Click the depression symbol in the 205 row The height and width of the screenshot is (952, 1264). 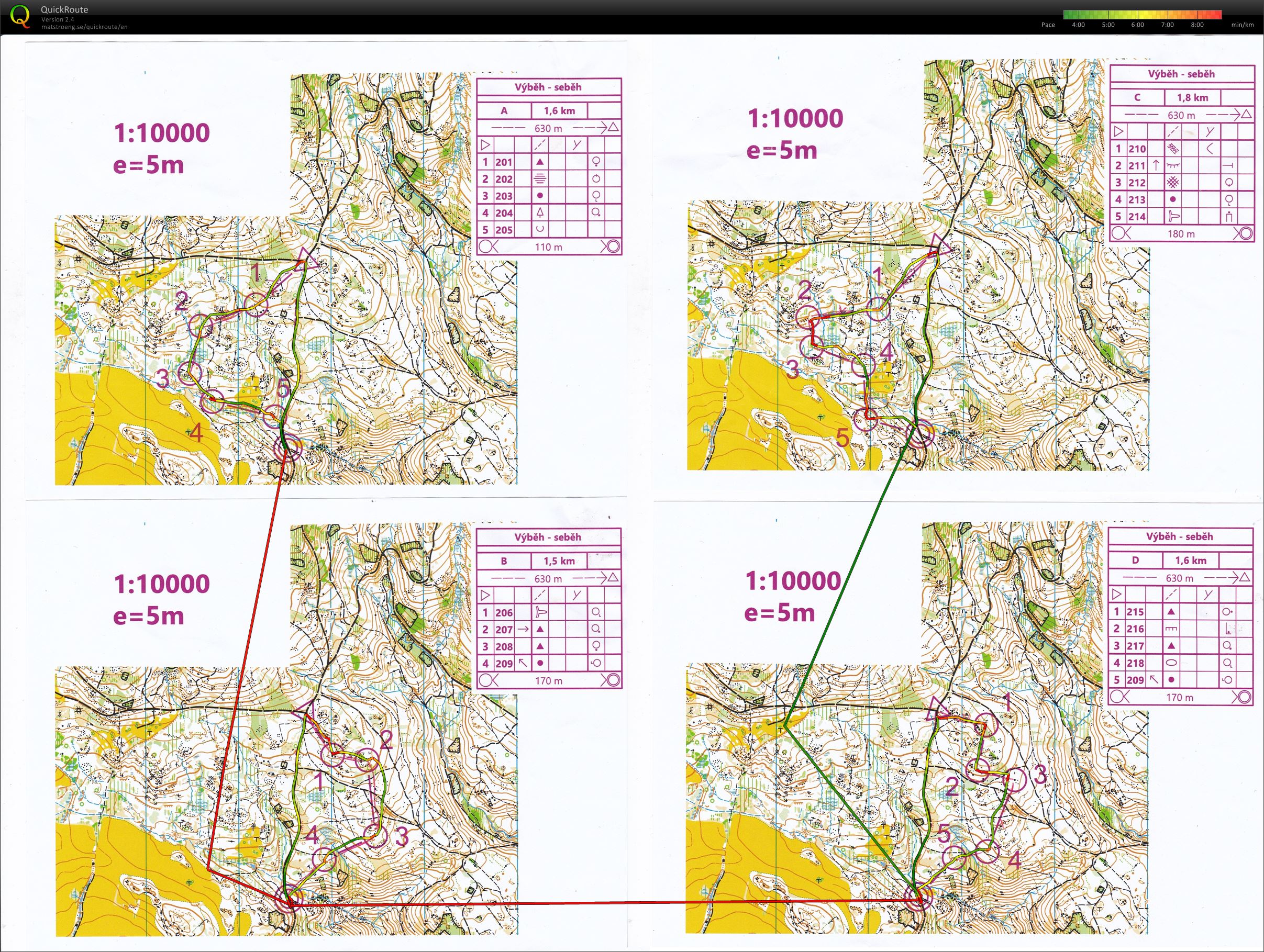(x=540, y=230)
